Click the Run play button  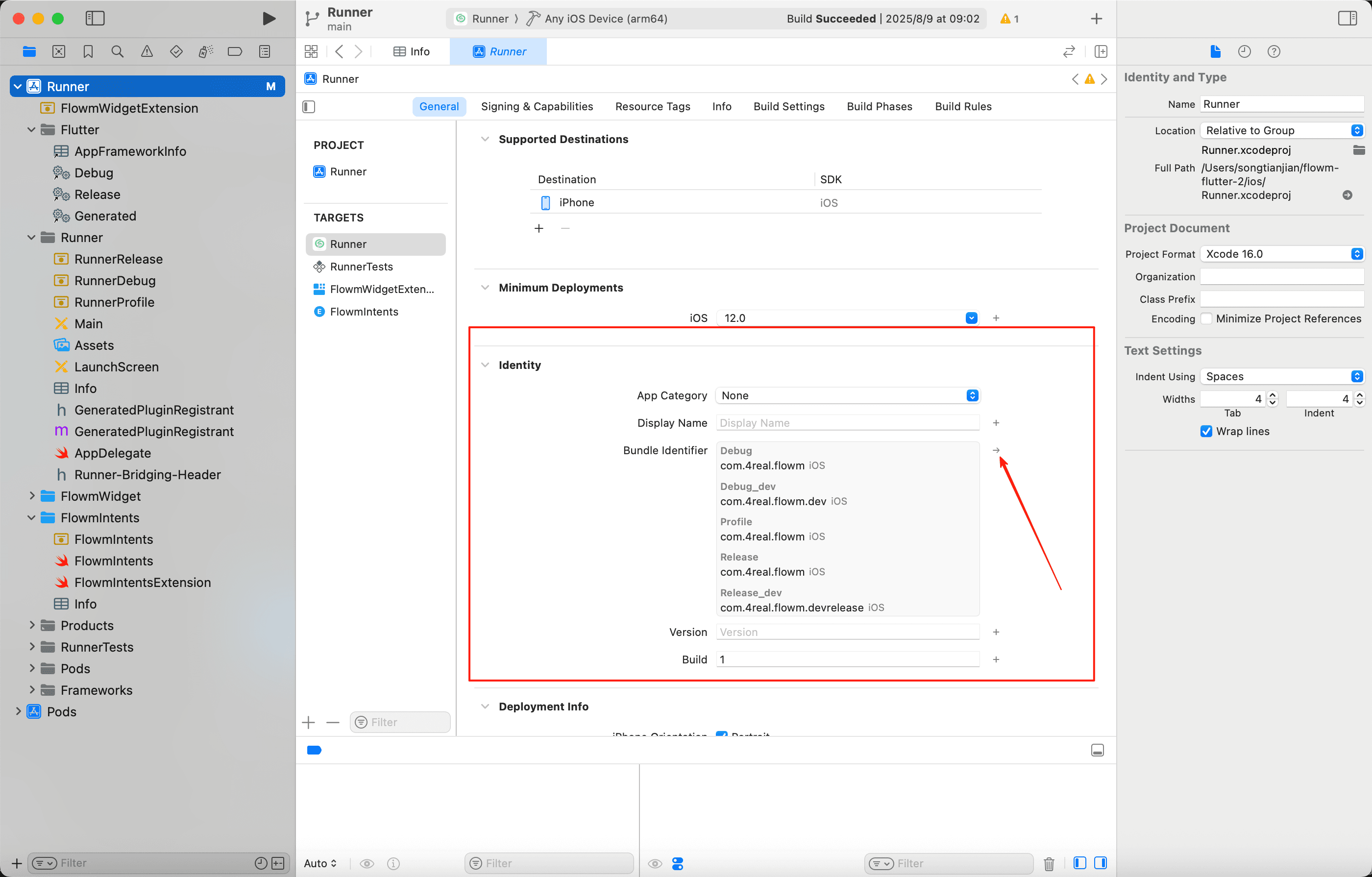[269, 18]
